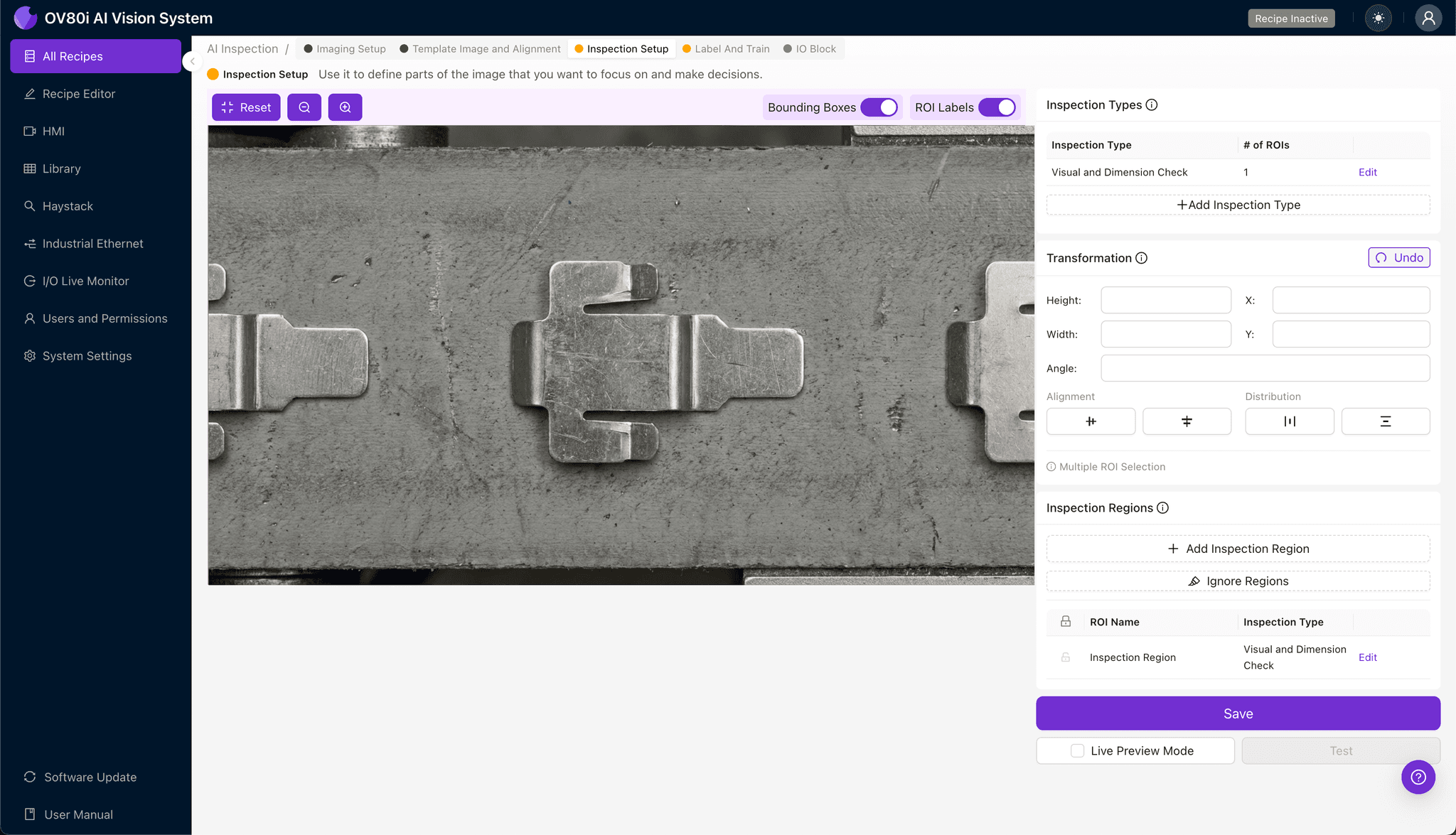Click the lock icon for Inspection Region

point(1064,657)
